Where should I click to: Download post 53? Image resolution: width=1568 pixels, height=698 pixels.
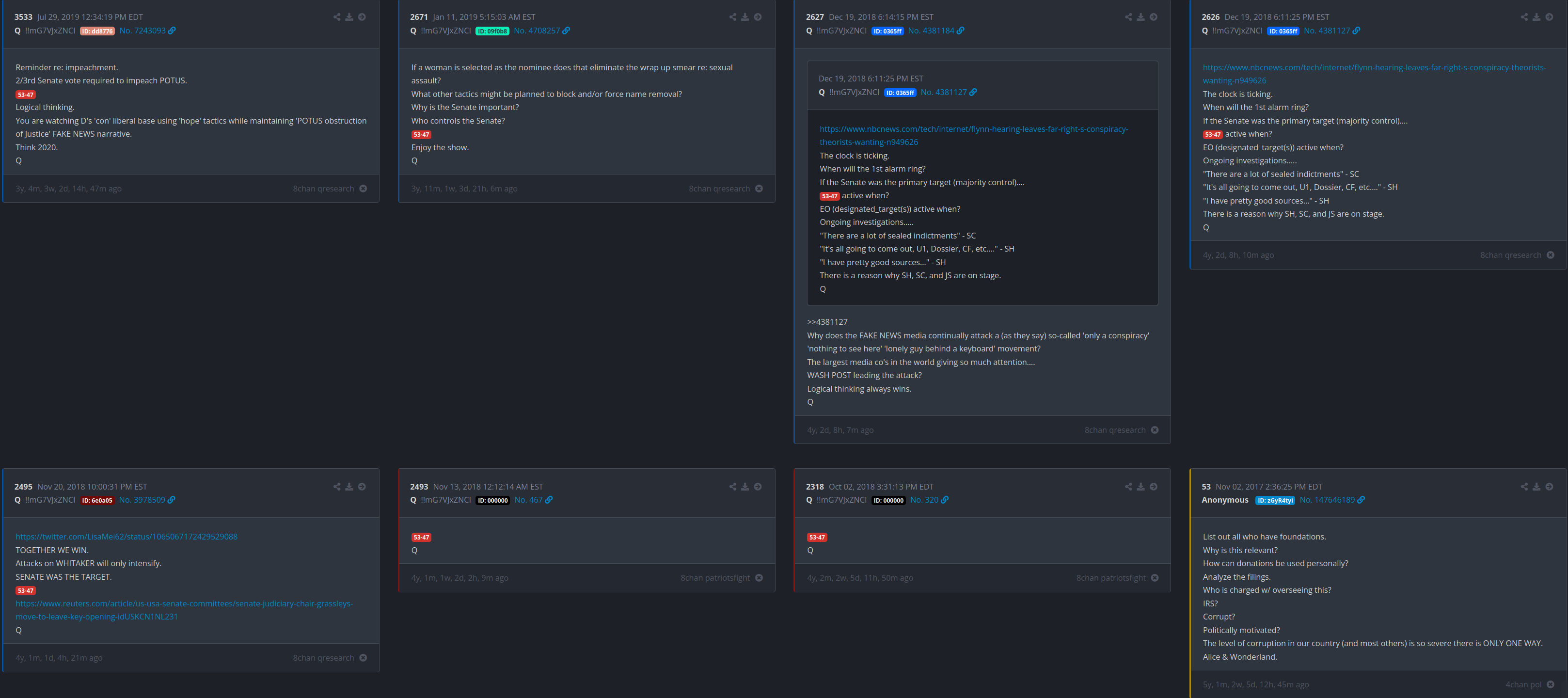coord(1536,487)
